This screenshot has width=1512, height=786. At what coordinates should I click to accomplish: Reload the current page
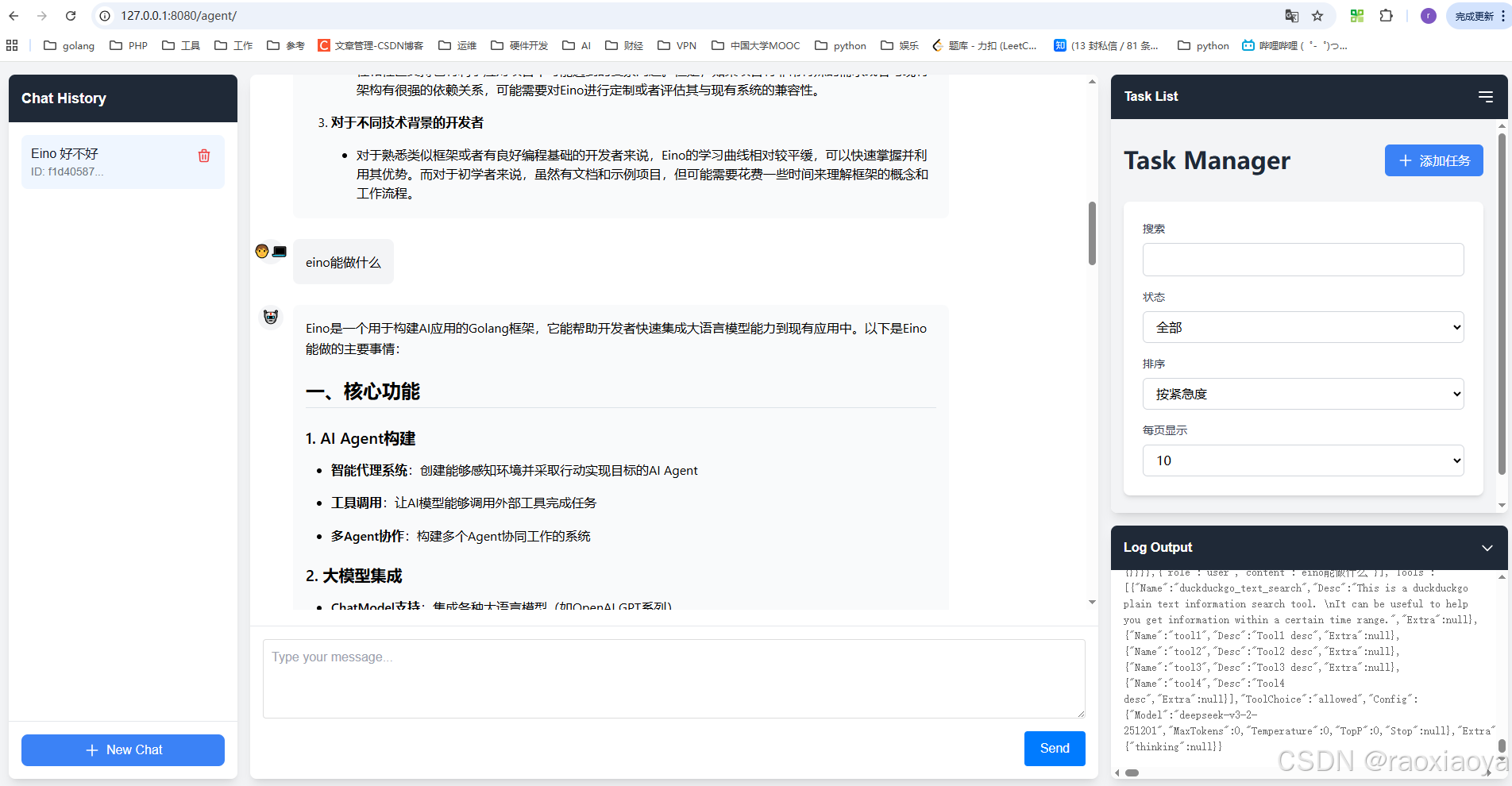71,16
